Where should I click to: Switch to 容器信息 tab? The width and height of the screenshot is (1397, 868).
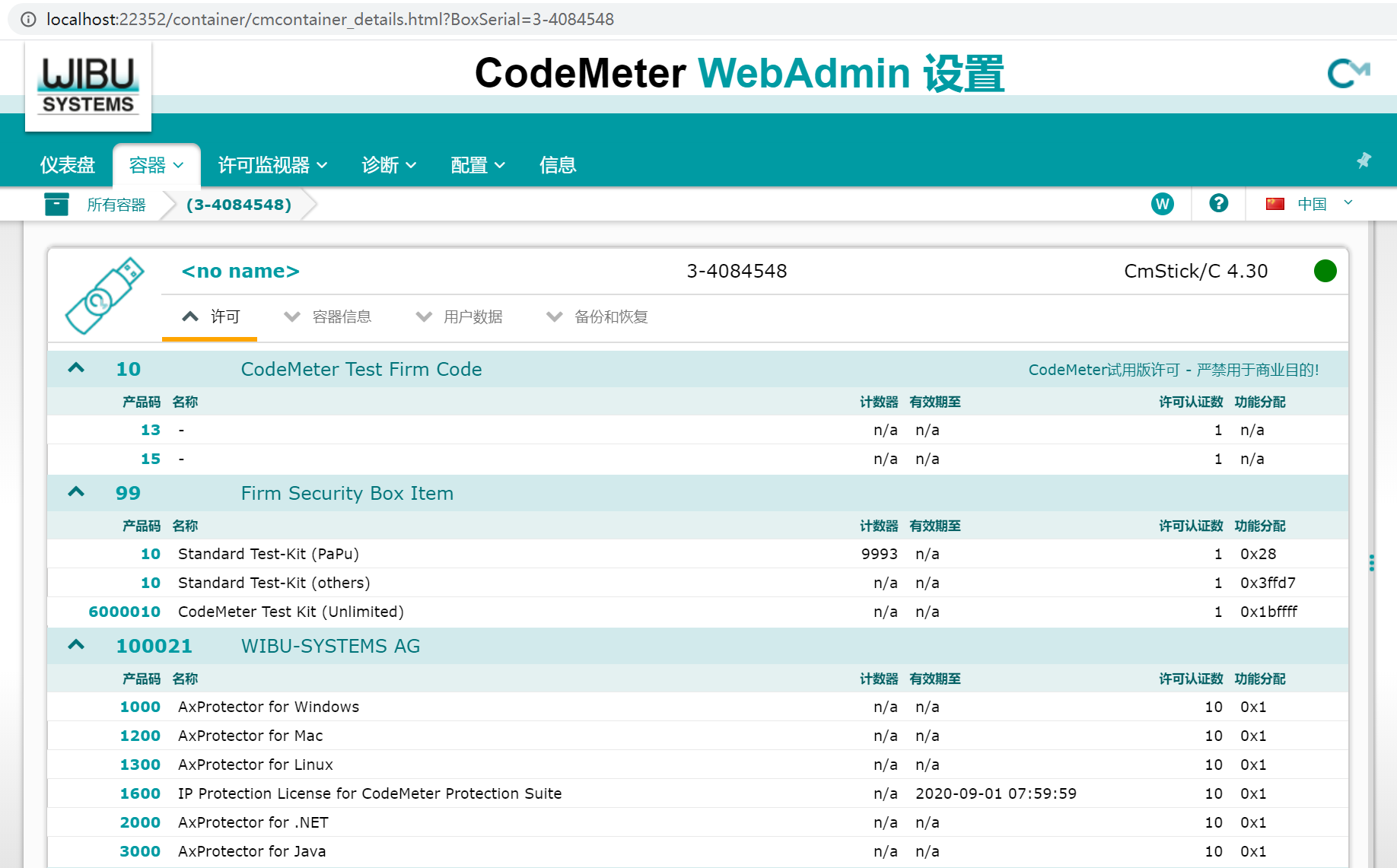[327, 316]
